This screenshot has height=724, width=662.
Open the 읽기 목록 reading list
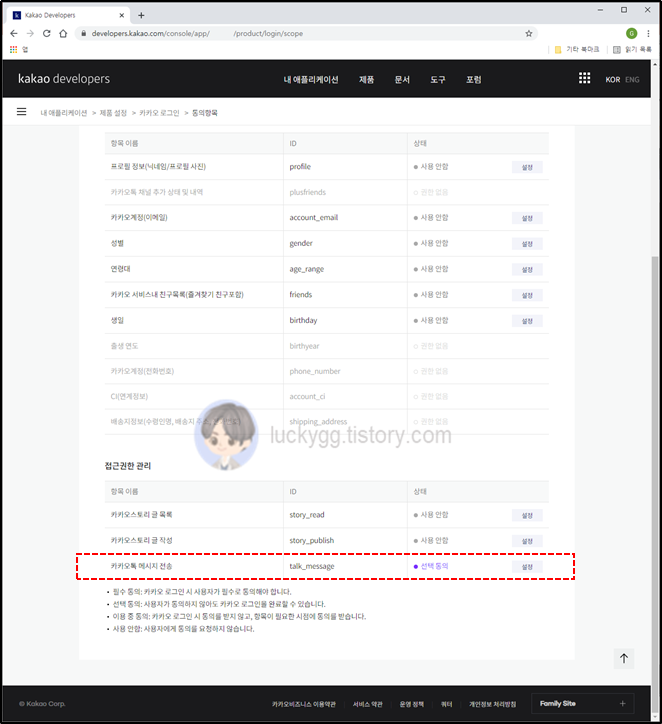coord(632,49)
